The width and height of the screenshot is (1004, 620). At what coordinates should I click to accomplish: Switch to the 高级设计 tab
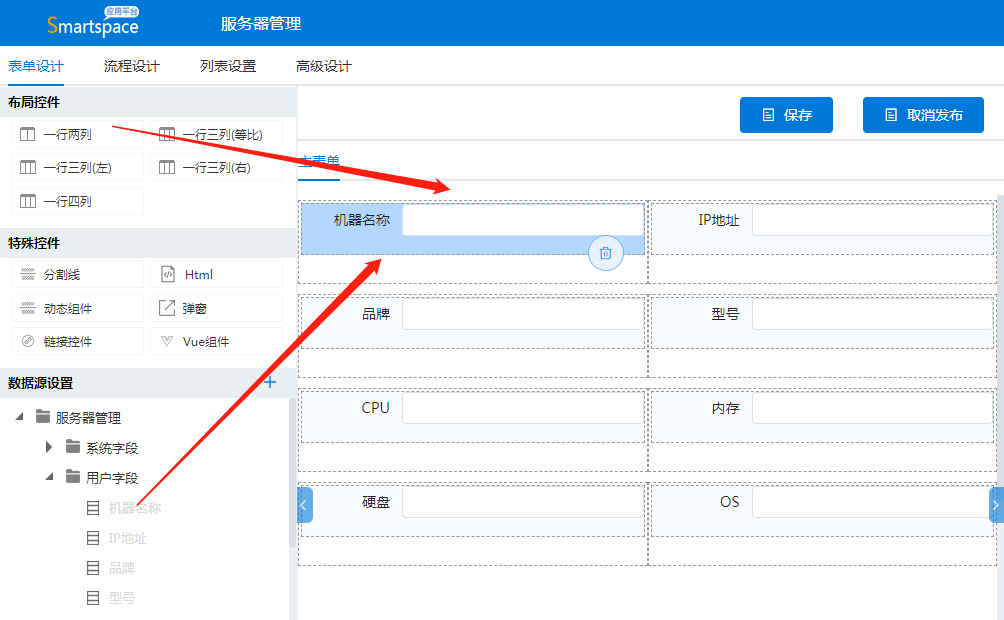click(x=324, y=66)
